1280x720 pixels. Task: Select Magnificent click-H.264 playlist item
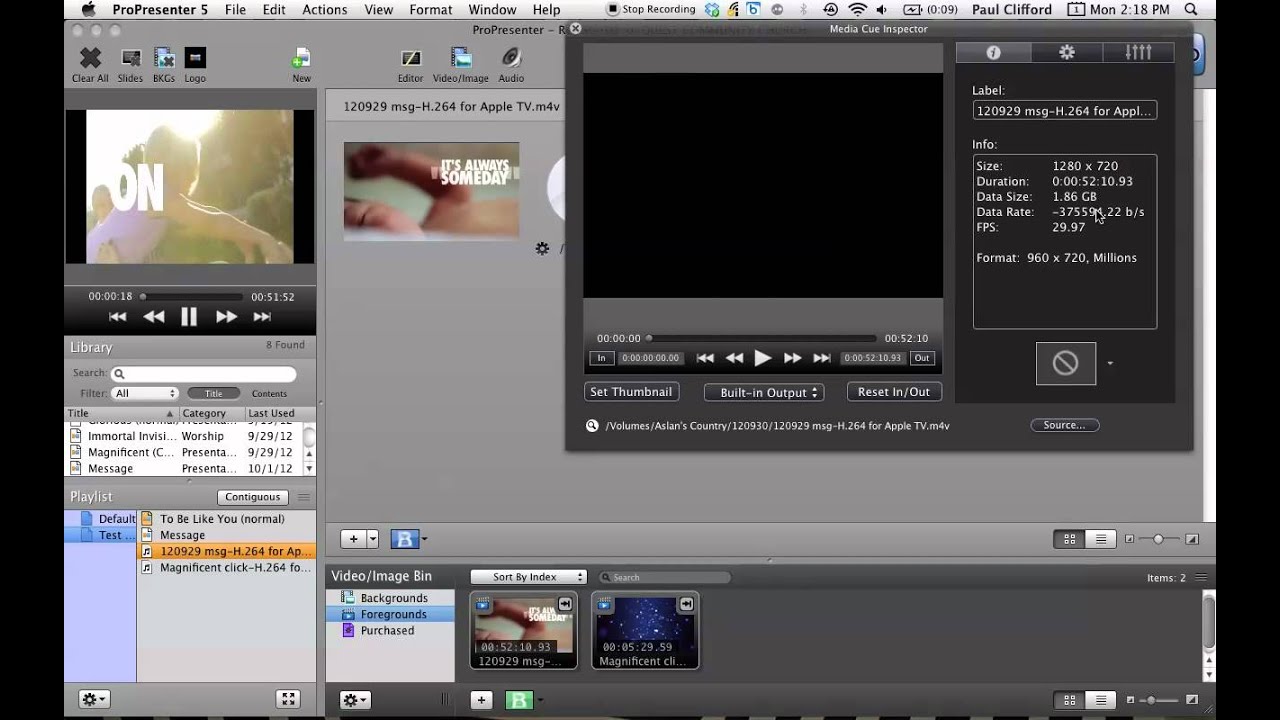(x=226, y=567)
